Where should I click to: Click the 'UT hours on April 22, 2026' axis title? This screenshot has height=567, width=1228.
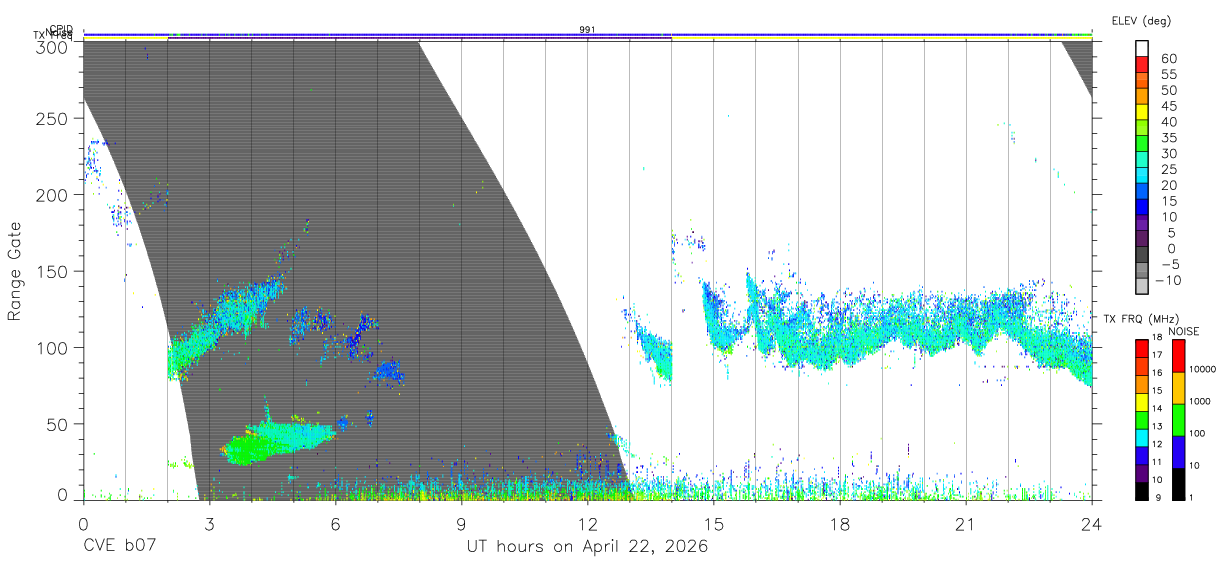point(587,546)
